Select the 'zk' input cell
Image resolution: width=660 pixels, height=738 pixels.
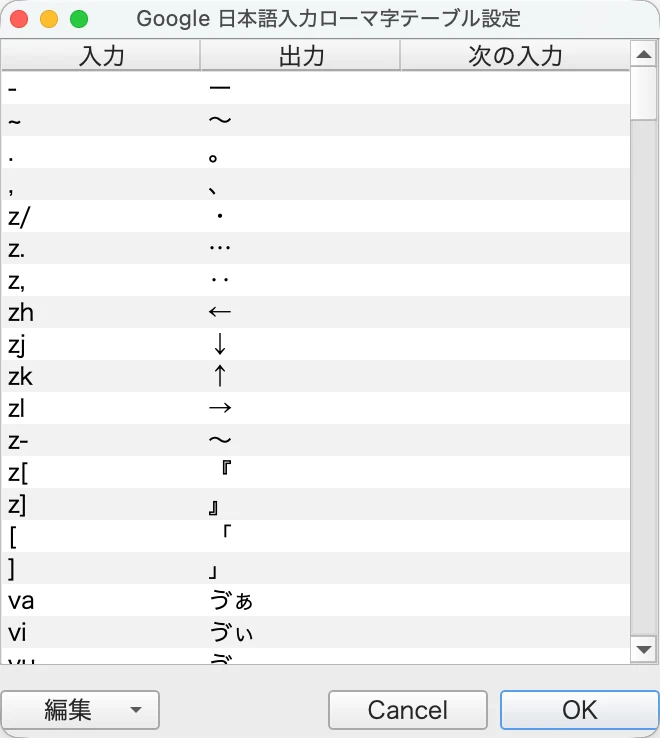coord(101,376)
